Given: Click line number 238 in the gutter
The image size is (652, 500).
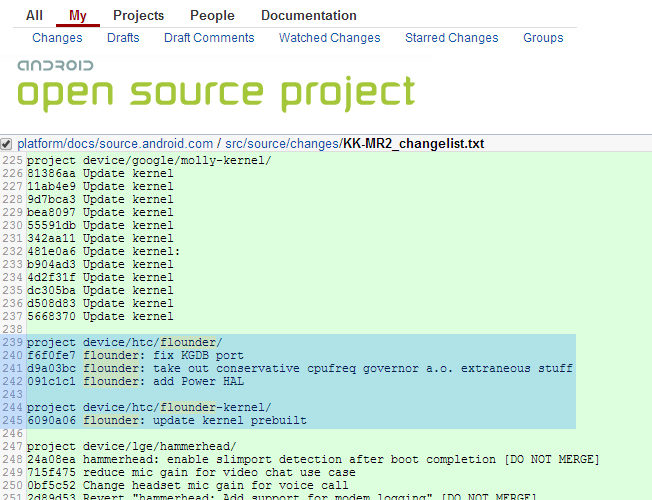Looking at the screenshot, I should click(12, 329).
